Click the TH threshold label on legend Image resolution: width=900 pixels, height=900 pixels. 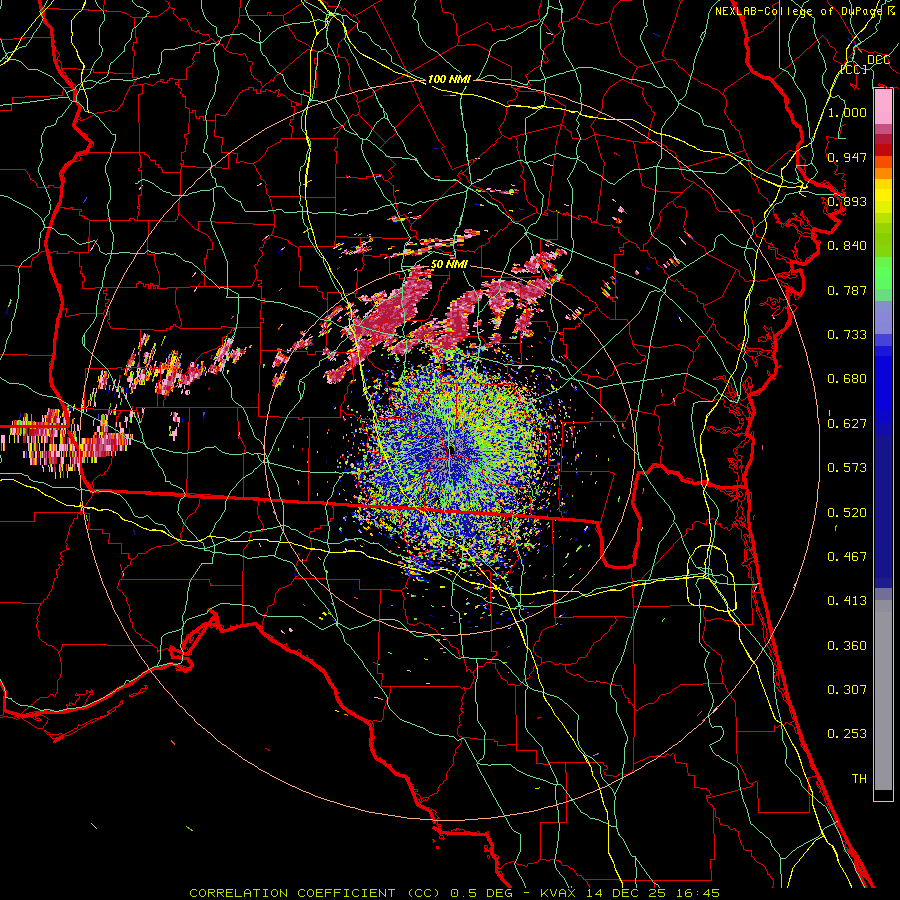(x=859, y=779)
